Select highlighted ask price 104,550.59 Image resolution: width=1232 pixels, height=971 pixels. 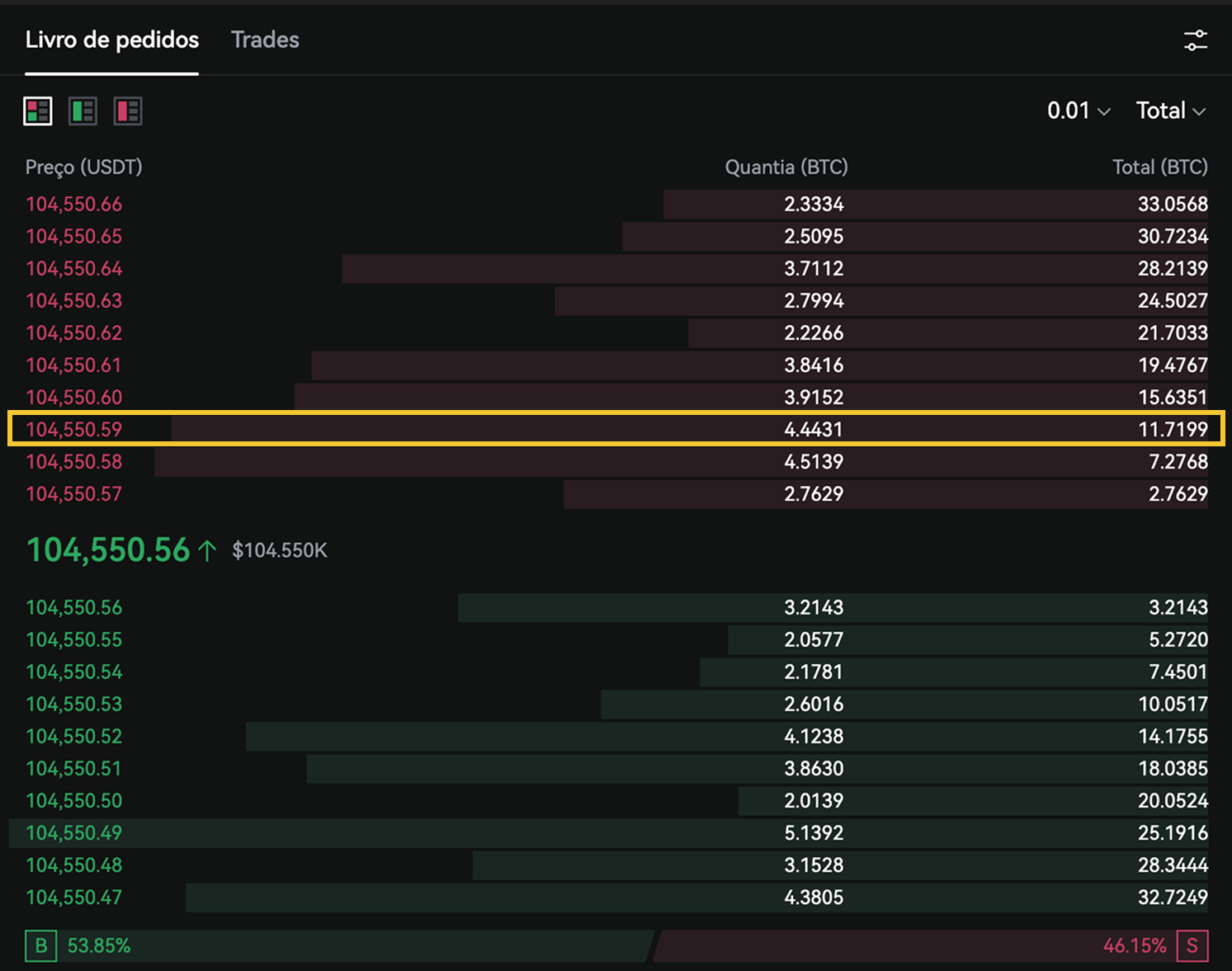pyautogui.click(x=74, y=429)
